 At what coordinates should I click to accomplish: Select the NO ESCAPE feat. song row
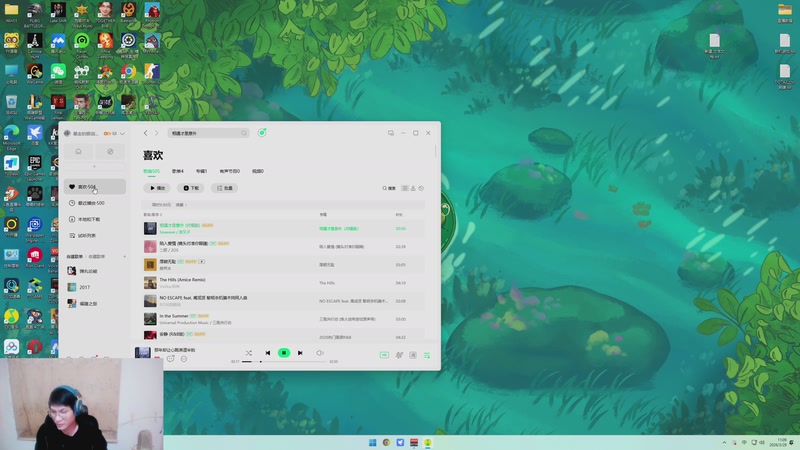click(284, 301)
